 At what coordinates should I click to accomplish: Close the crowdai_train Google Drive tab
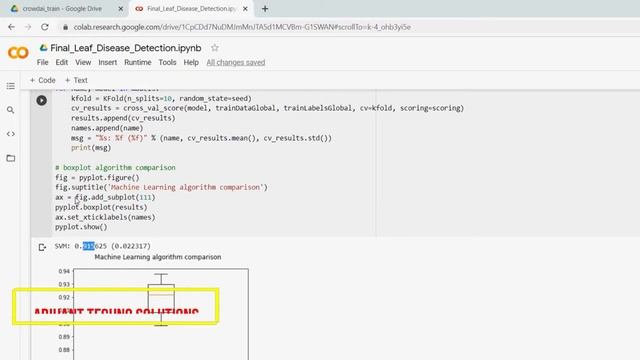click(121, 9)
